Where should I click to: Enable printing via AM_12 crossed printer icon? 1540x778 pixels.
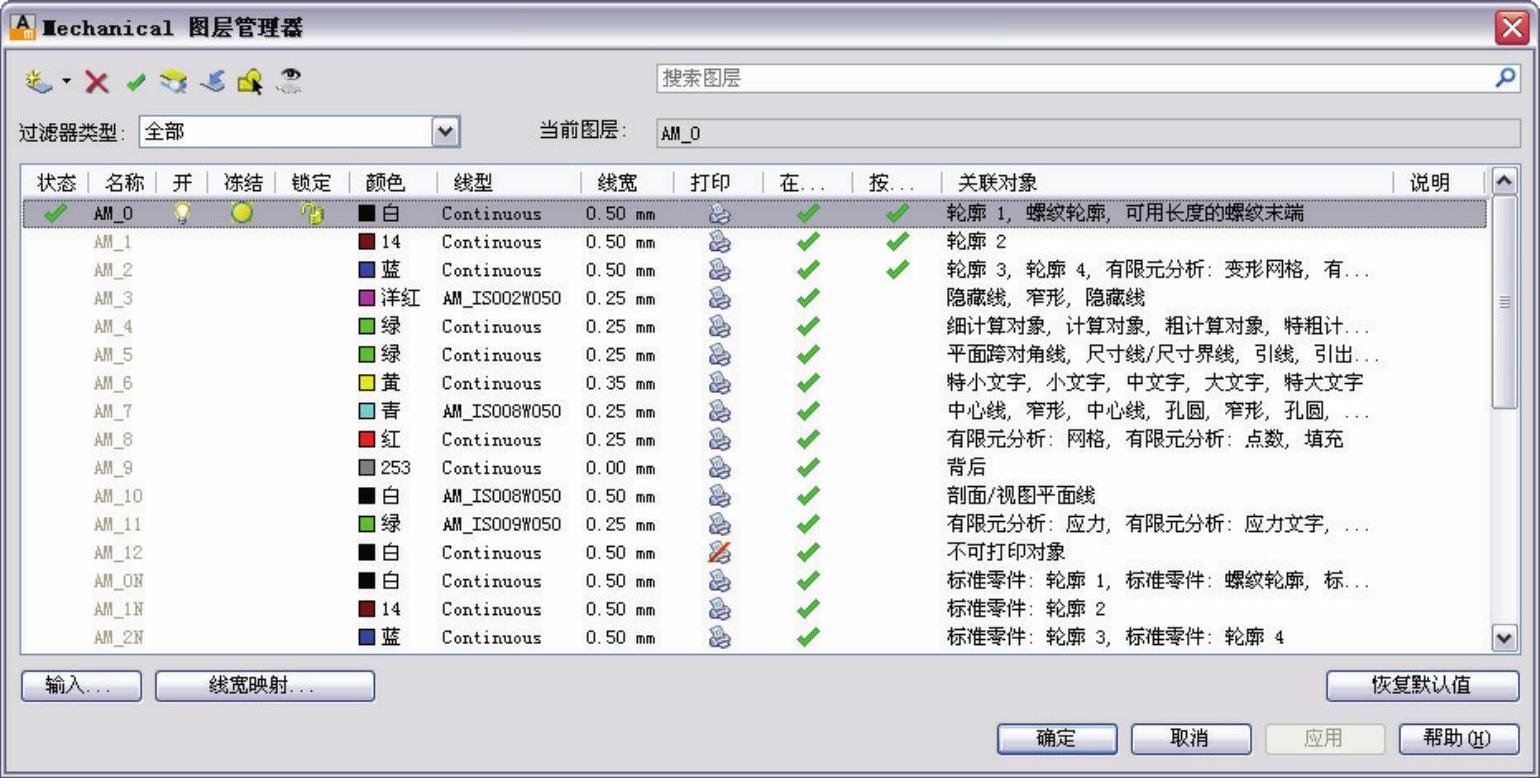coord(719,552)
